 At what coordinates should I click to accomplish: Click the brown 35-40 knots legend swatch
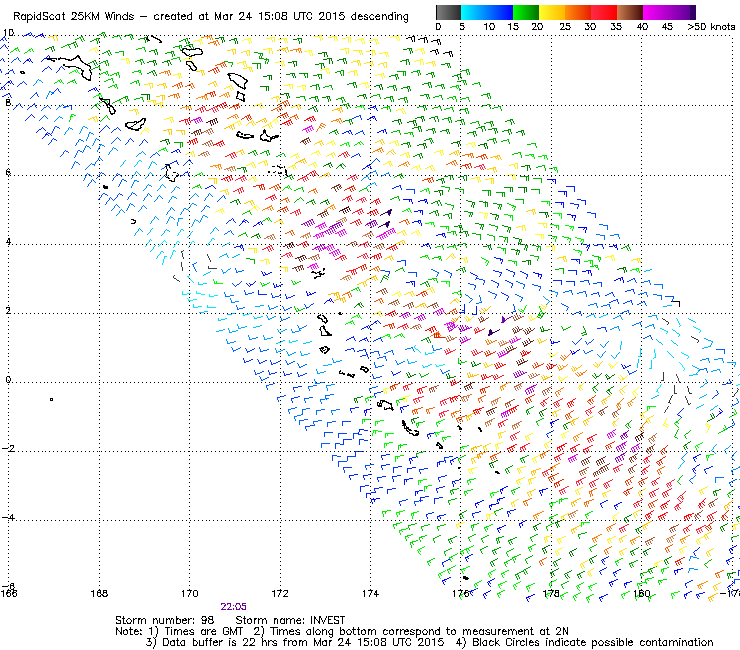[x=630, y=12]
